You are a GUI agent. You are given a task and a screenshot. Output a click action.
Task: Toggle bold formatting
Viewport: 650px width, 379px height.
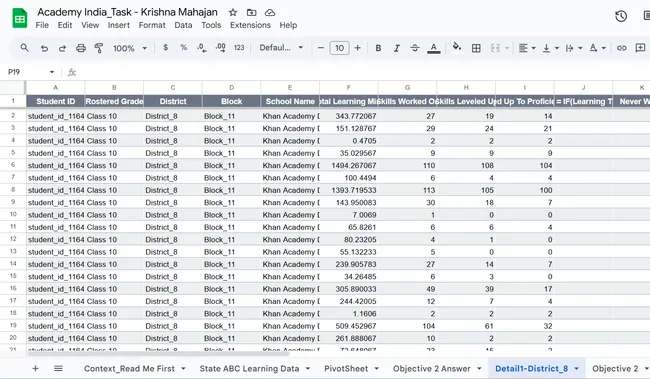click(x=378, y=48)
